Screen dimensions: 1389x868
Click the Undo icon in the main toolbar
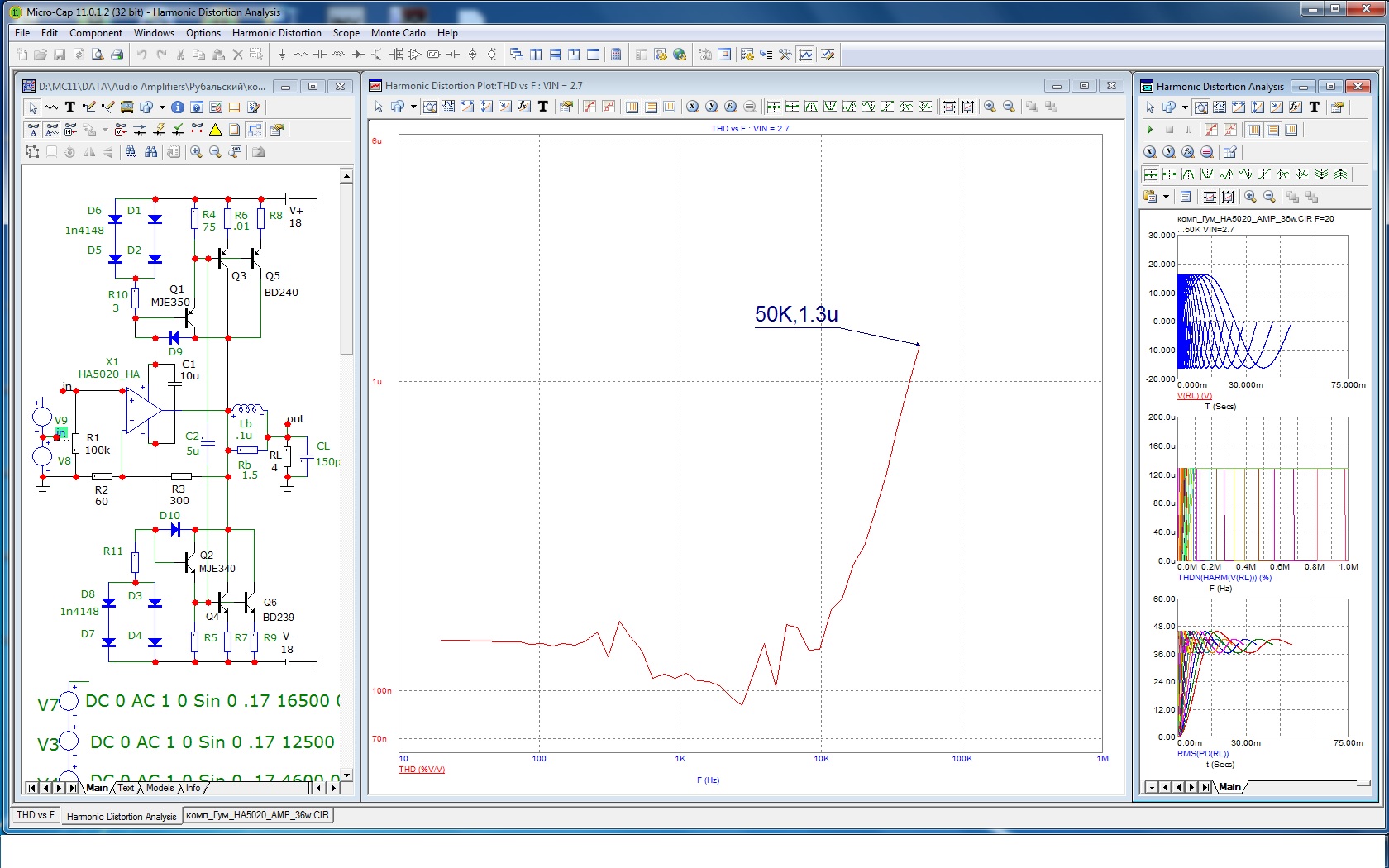tap(141, 55)
